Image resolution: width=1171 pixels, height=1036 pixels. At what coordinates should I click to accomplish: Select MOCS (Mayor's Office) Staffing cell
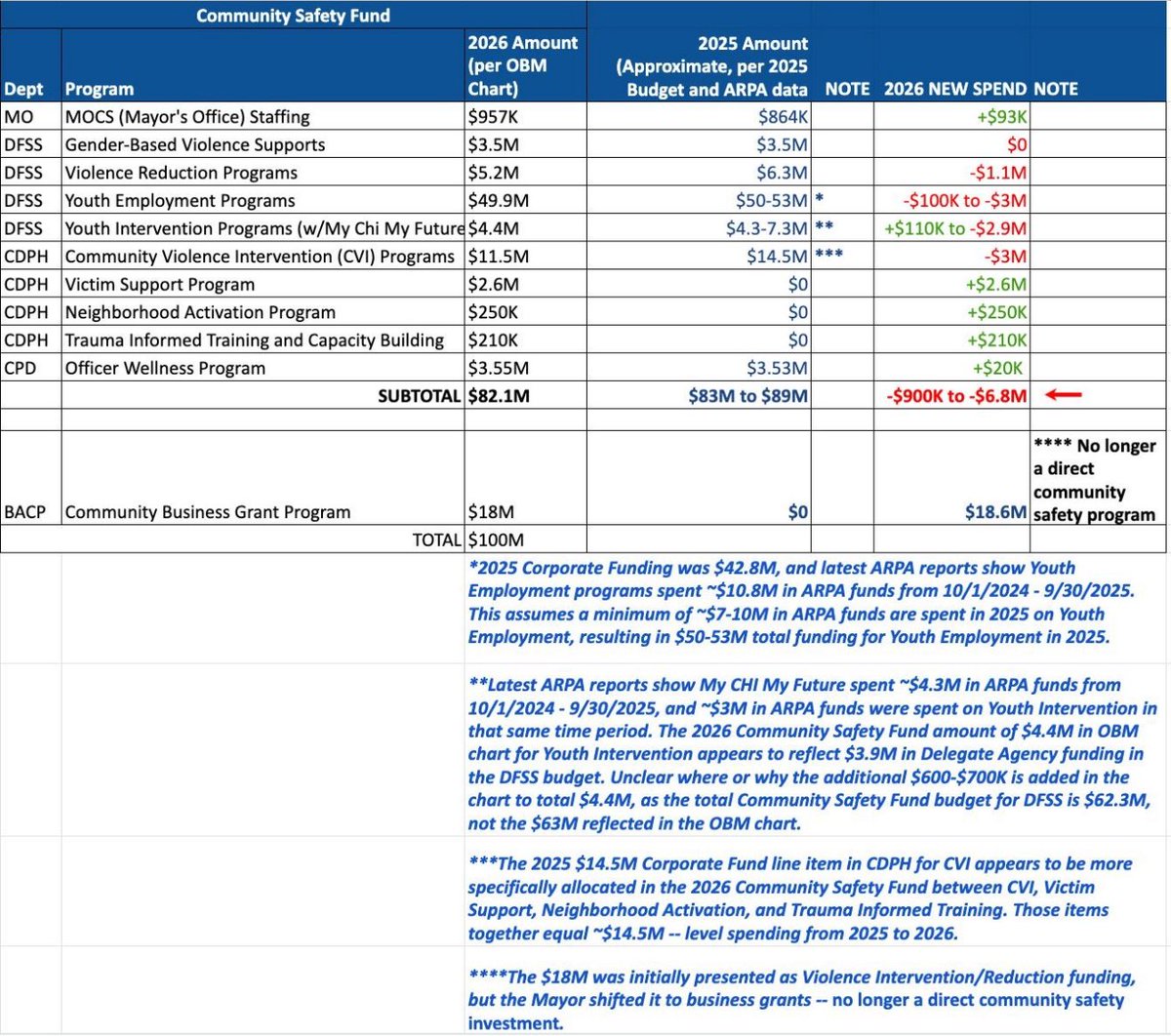coord(263,116)
